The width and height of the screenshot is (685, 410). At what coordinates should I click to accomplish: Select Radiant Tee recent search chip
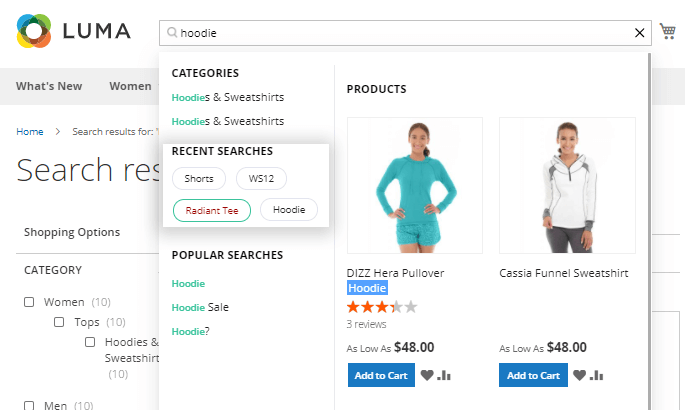(211, 210)
